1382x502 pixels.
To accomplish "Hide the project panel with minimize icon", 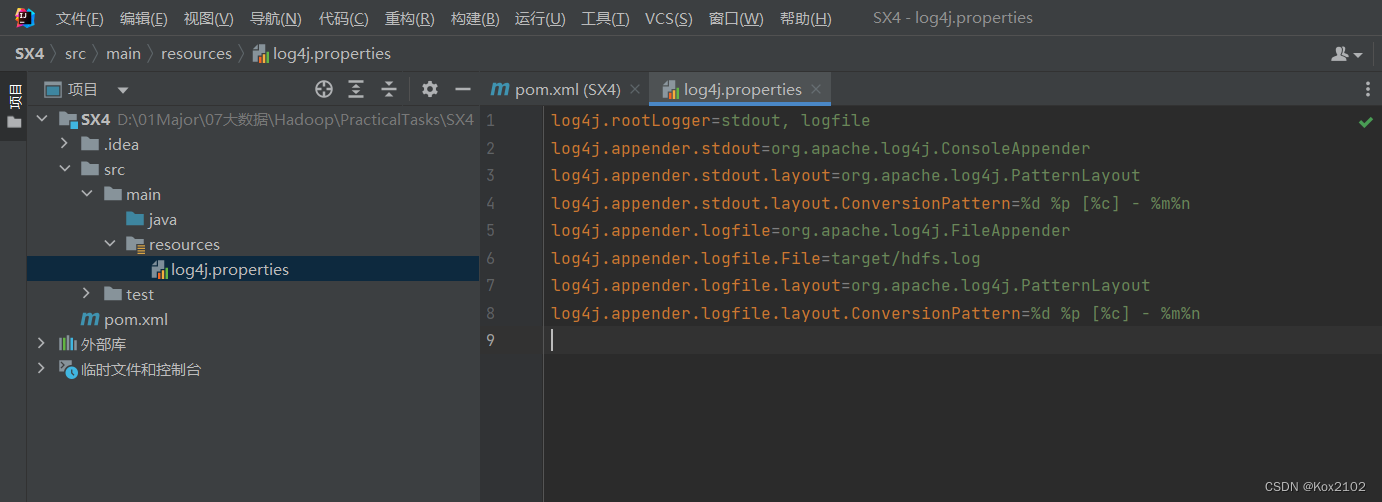I will tap(462, 90).
